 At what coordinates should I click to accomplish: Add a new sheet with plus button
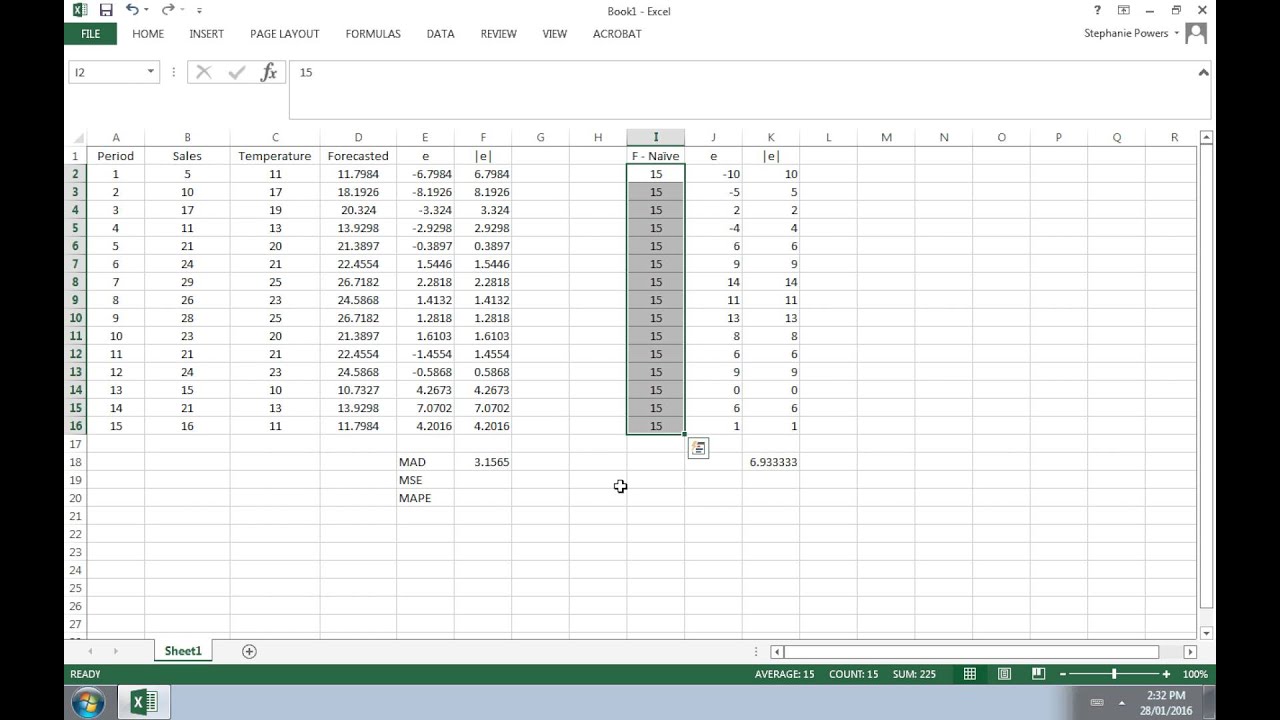pyautogui.click(x=250, y=651)
